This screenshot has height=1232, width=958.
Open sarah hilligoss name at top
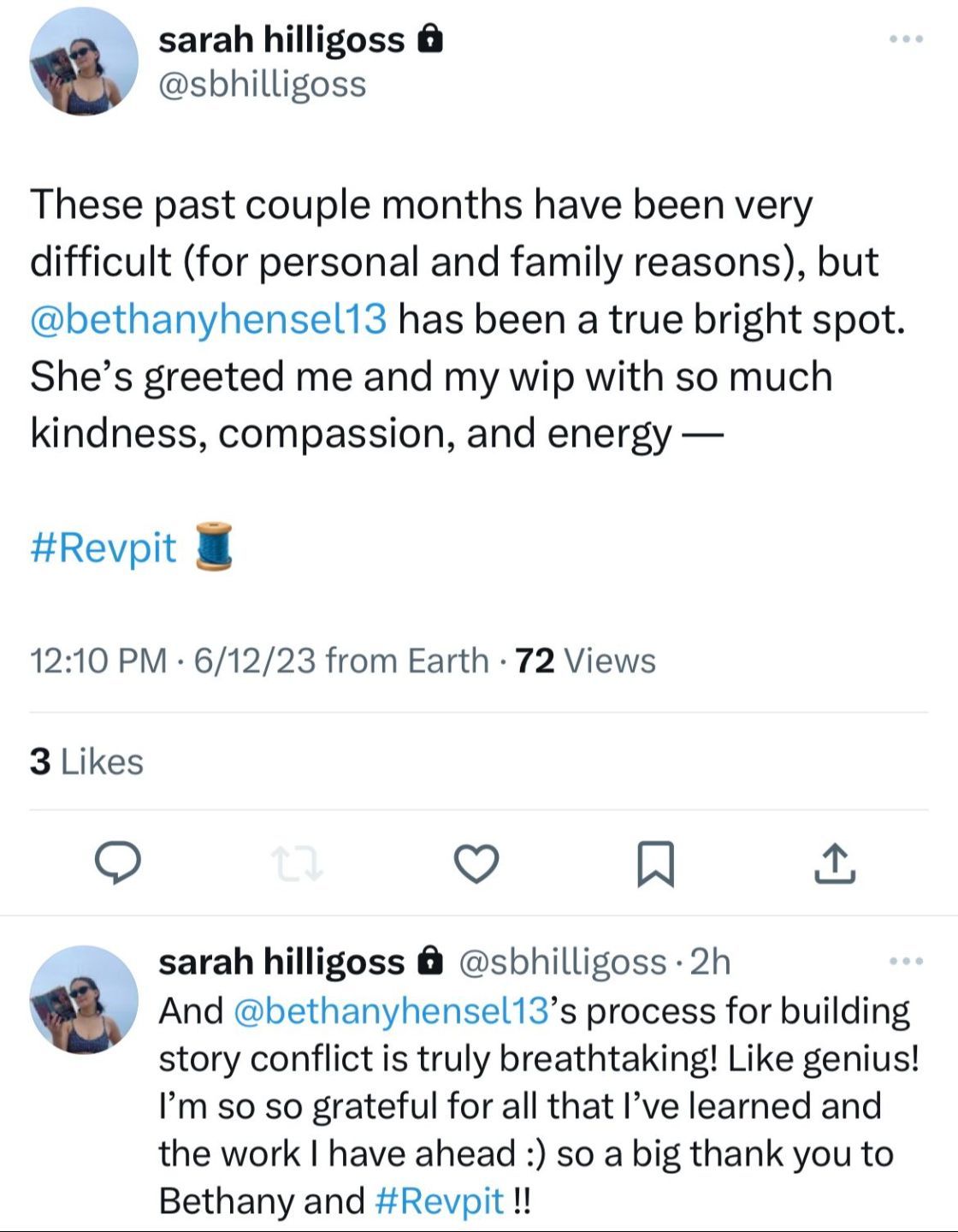(281, 39)
